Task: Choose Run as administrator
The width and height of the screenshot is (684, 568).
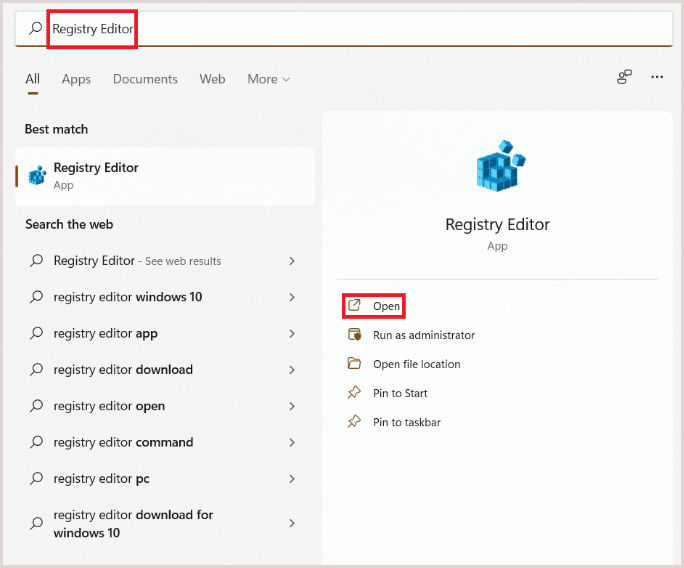Action: click(424, 335)
